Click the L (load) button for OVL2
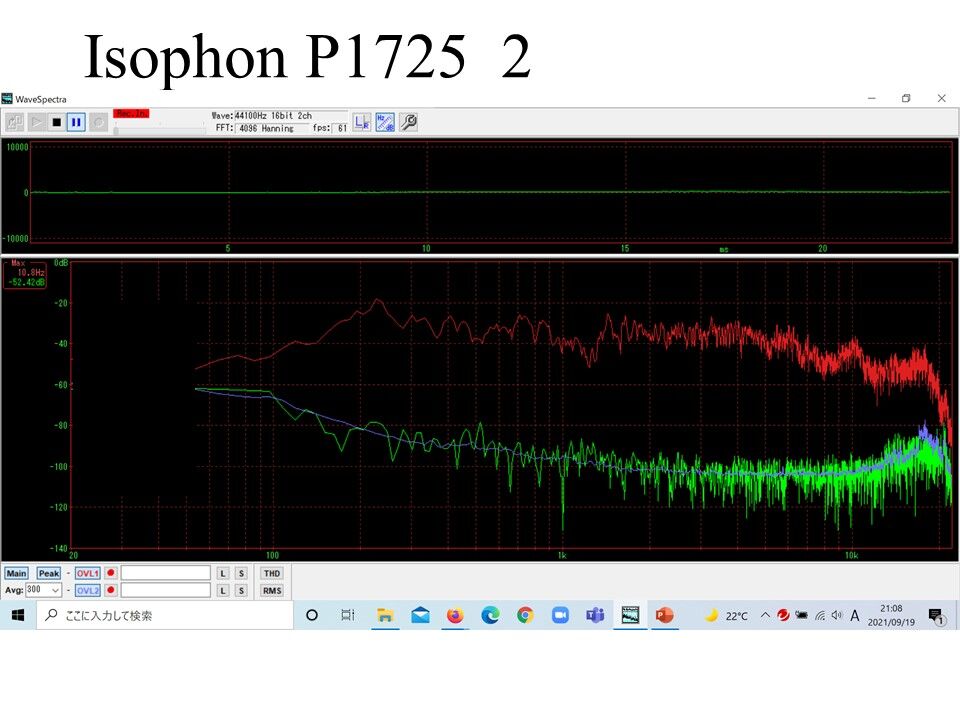This screenshot has height=720, width=960. pos(223,591)
